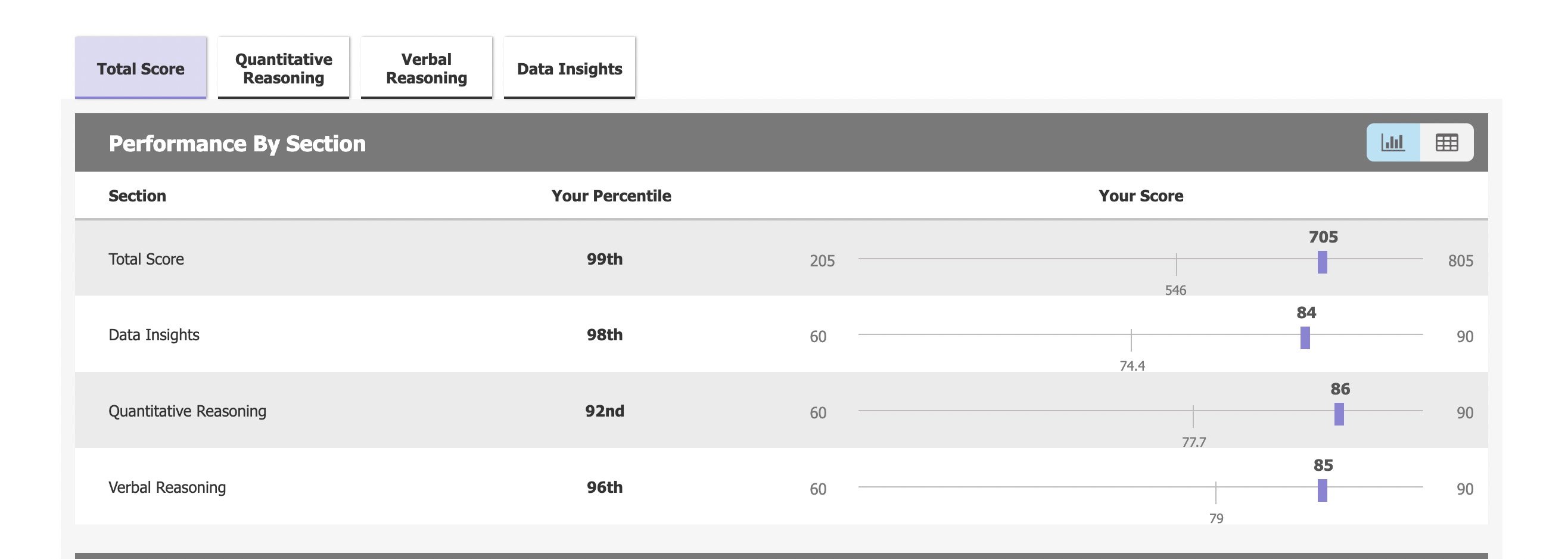Viewport: 1568px width, 559px height.
Task: Click the Performance By Section heading
Action: (x=237, y=144)
